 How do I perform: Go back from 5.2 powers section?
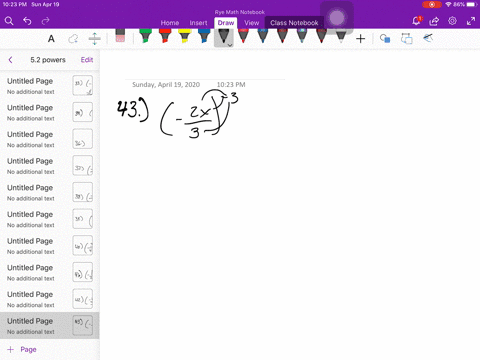pos(10,60)
